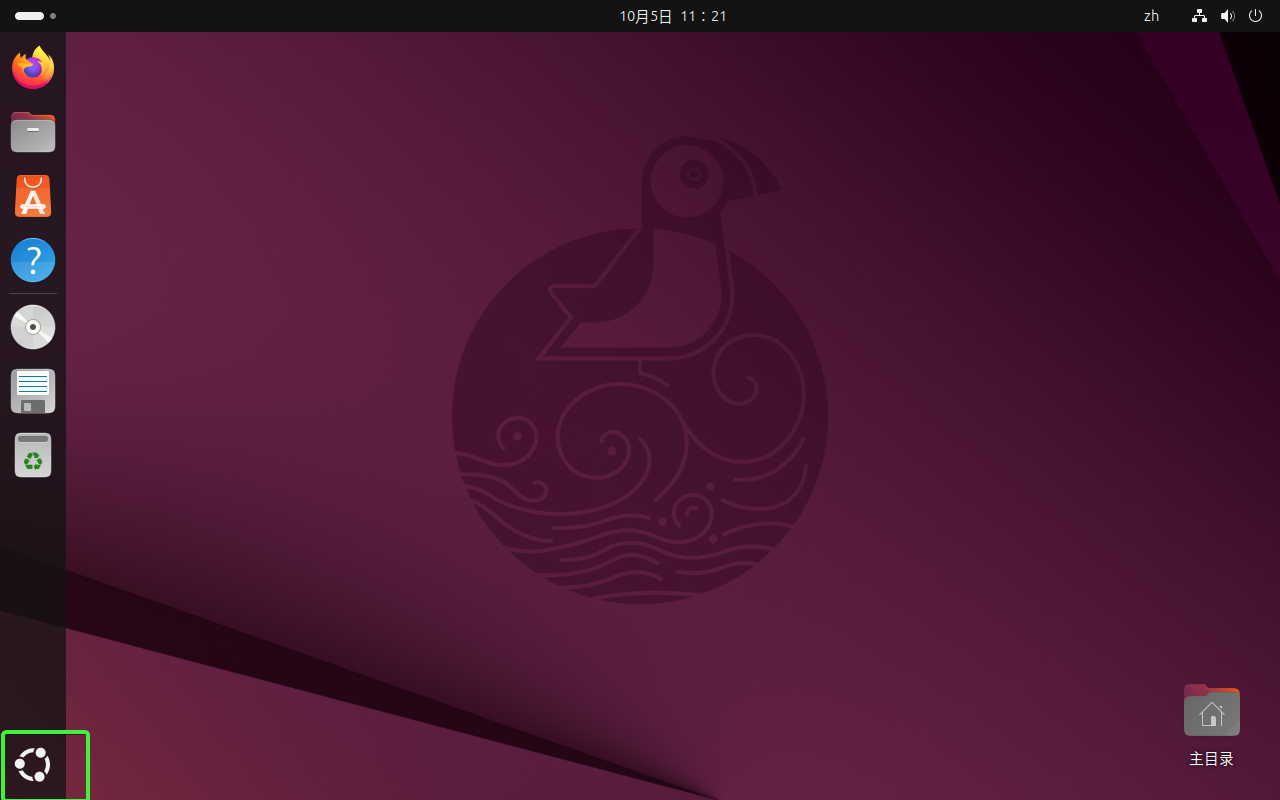Show applications via the Ubuntu logo button
This screenshot has height=800, width=1280.
coord(33,765)
